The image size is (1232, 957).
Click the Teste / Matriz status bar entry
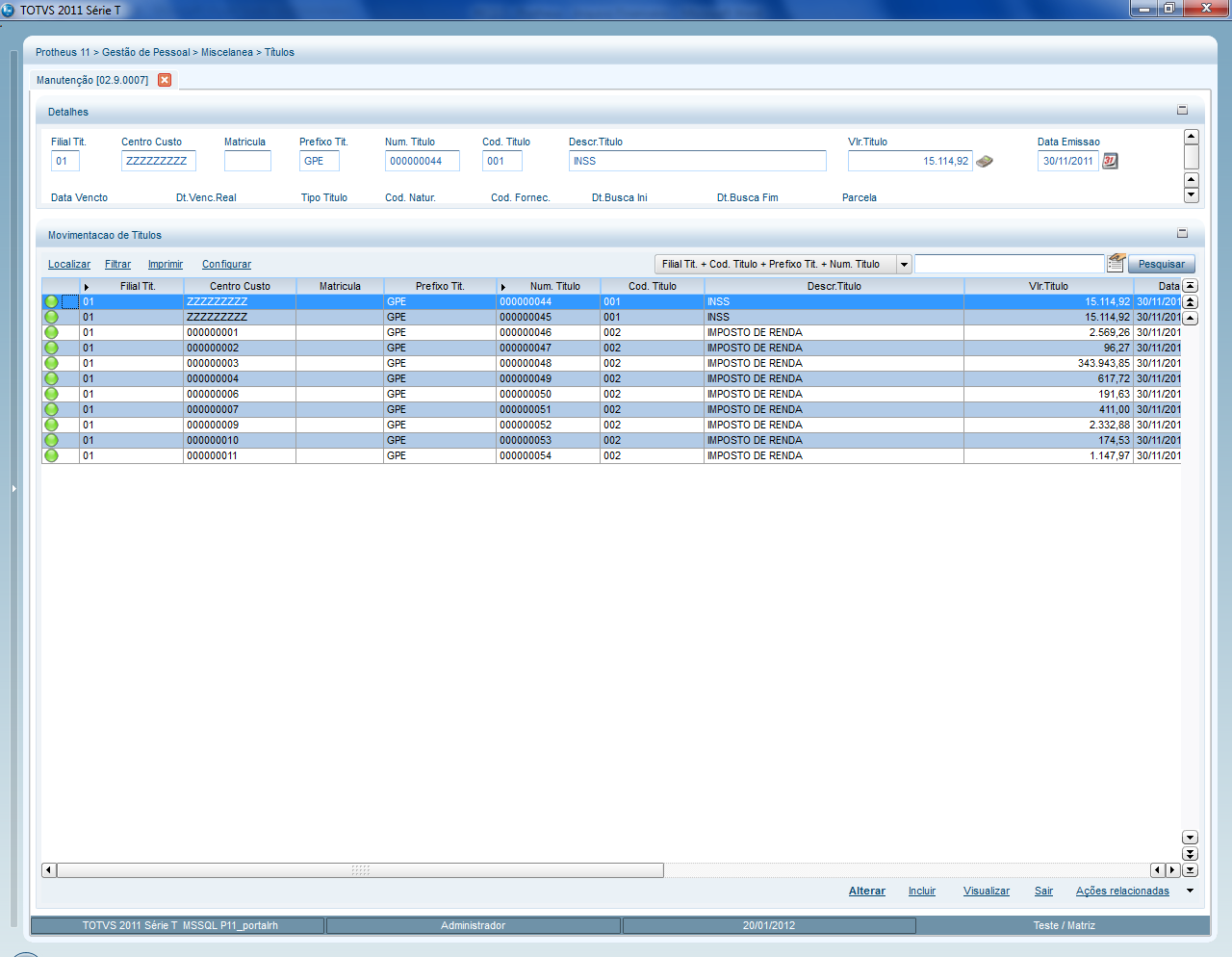tap(1064, 925)
